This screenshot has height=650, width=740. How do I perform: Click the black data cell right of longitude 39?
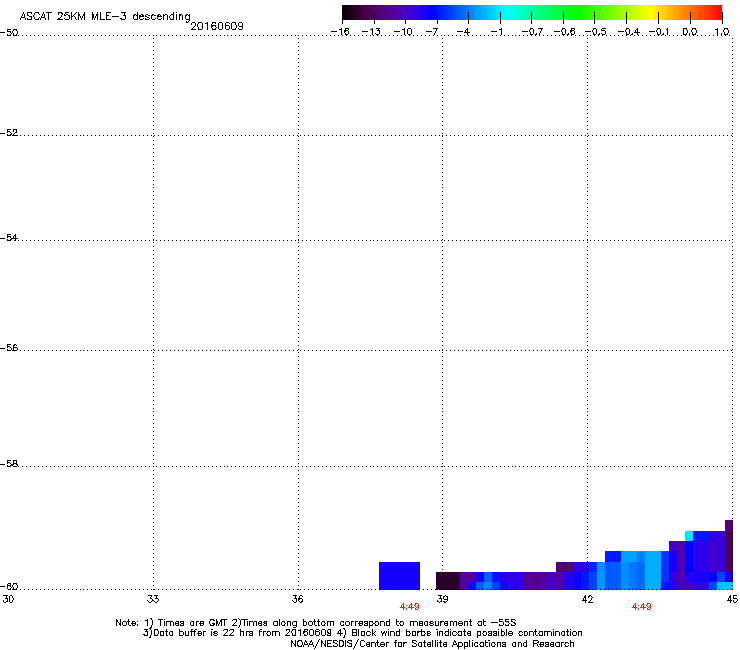pyautogui.click(x=448, y=581)
